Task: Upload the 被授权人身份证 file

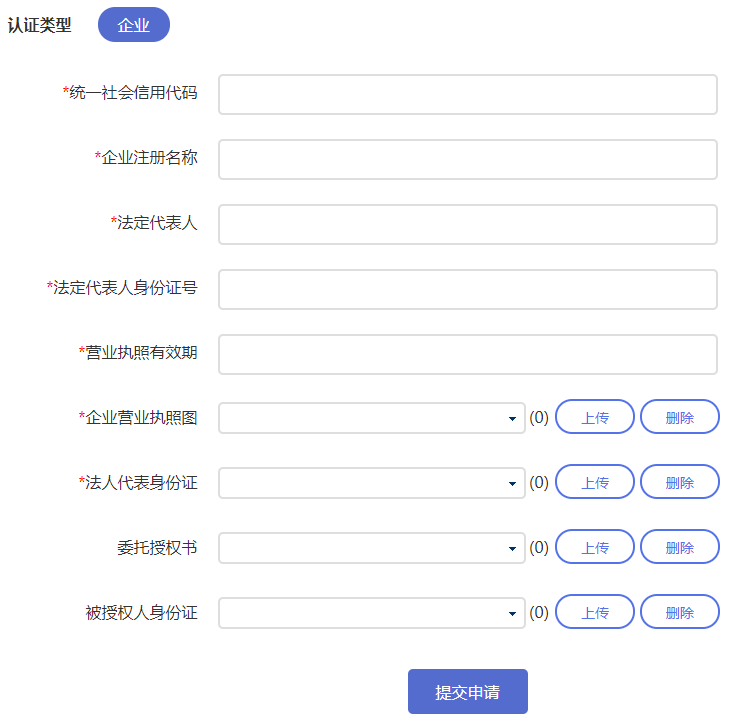Action: 595,613
